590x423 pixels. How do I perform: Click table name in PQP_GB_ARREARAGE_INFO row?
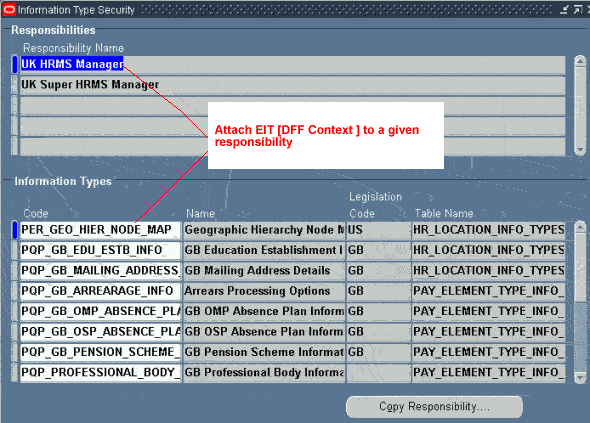pos(488,291)
